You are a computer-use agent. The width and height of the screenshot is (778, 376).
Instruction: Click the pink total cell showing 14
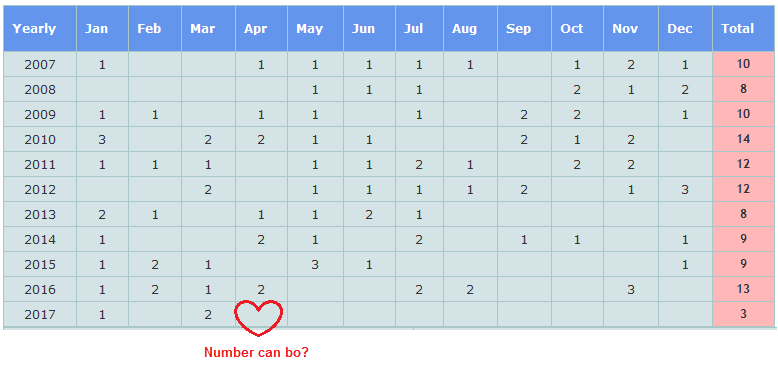tap(743, 139)
